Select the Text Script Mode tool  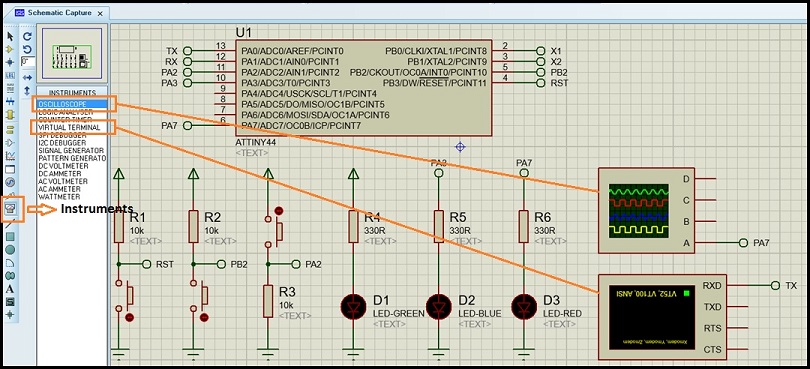10,89
